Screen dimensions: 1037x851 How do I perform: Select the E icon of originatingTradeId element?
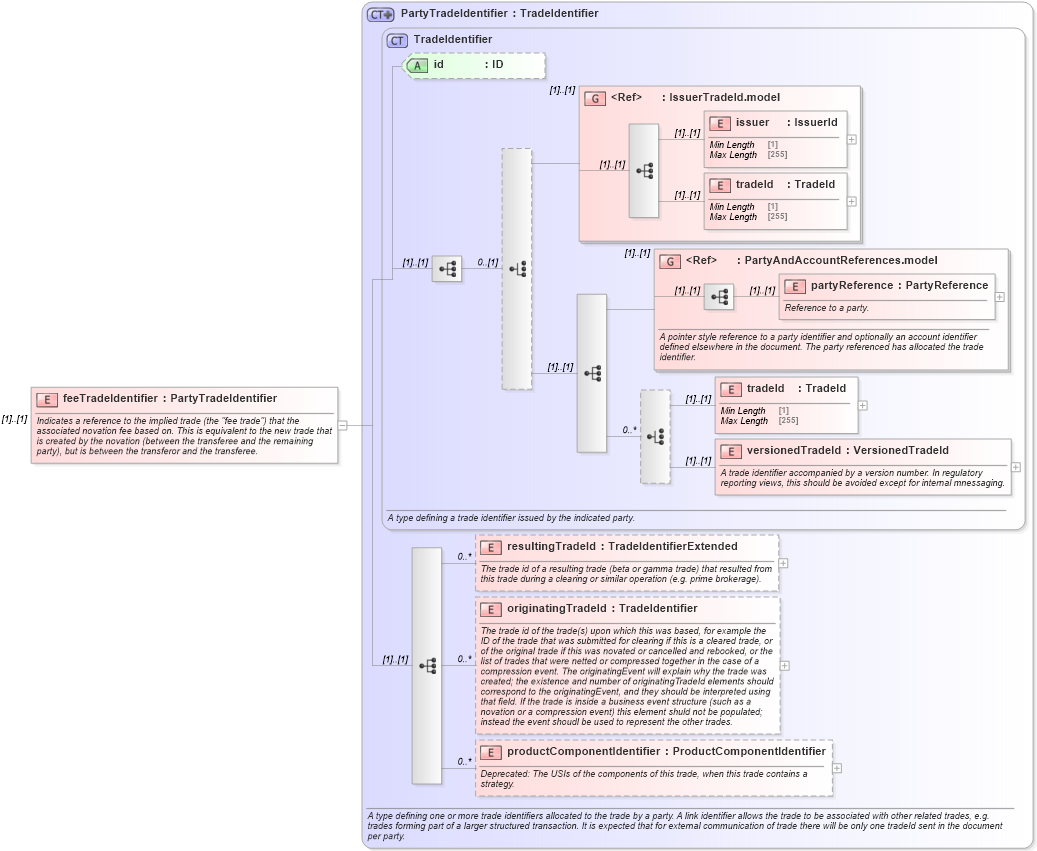[x=490, y=608]
